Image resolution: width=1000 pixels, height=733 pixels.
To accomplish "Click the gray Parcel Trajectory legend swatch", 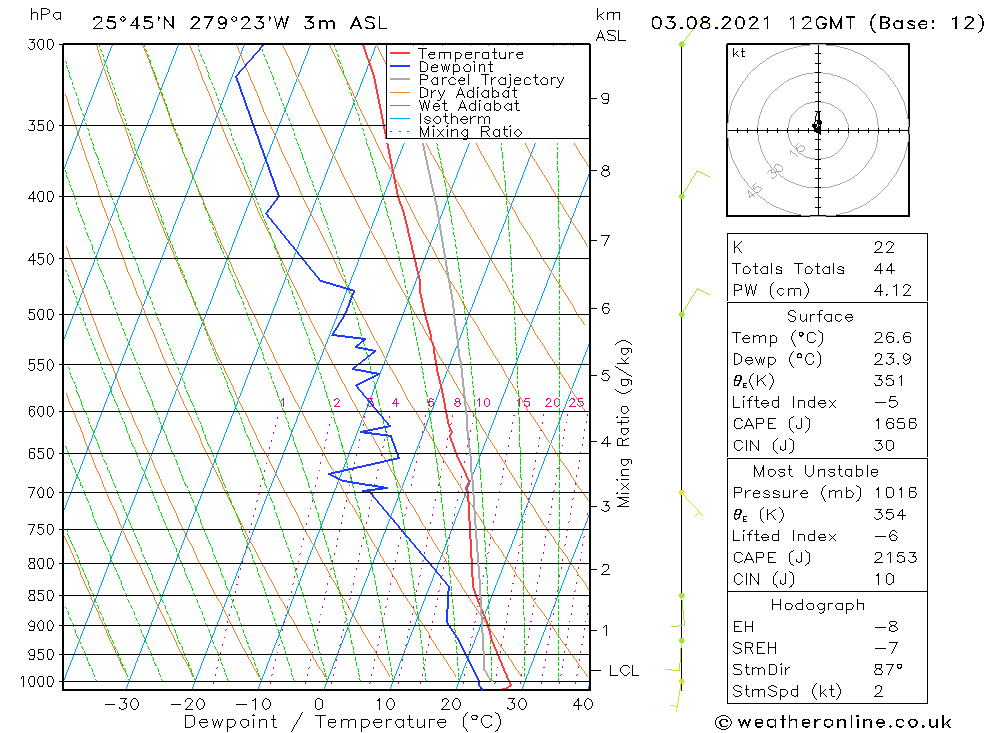I will (x=400, y=80).
